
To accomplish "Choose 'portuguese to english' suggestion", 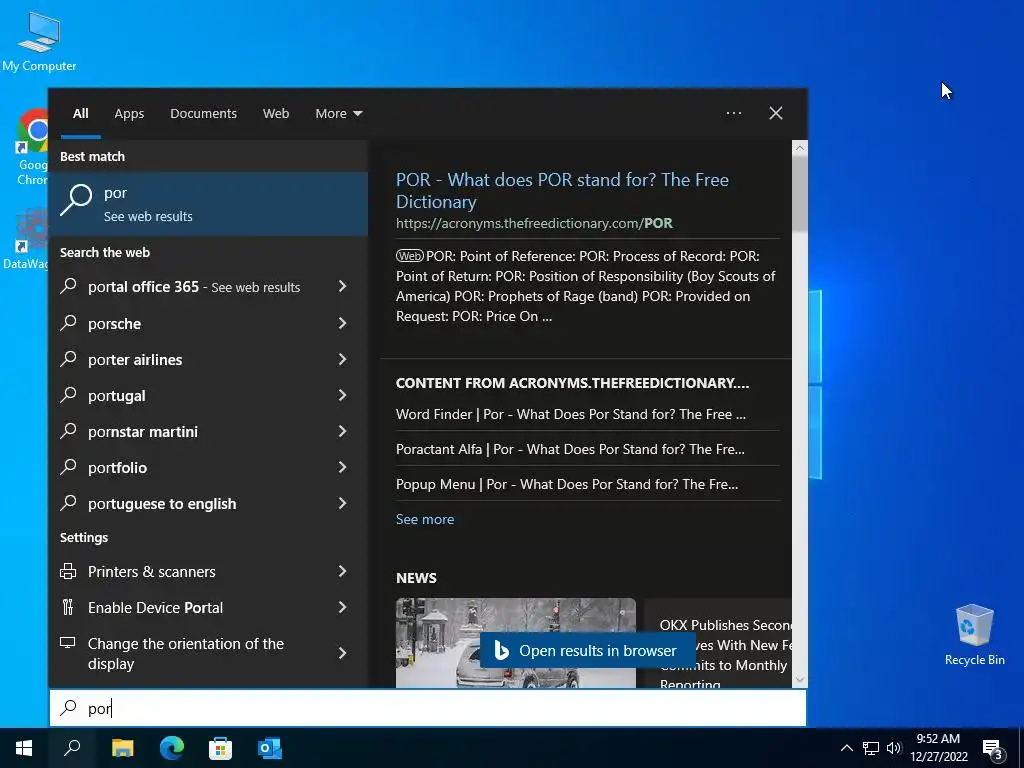I will pos(162,504).
